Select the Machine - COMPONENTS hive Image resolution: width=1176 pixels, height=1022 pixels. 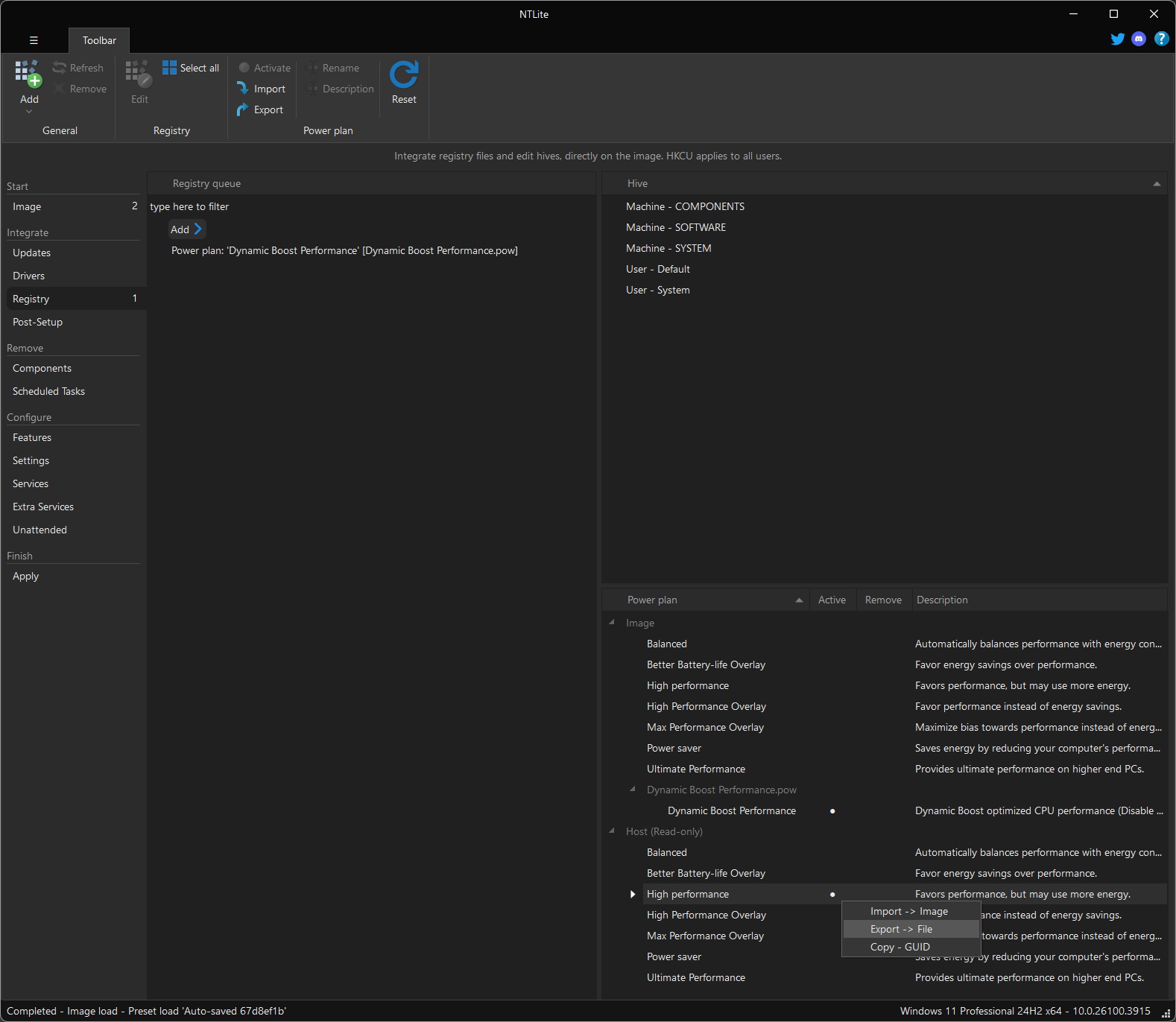tap(685, 206)
